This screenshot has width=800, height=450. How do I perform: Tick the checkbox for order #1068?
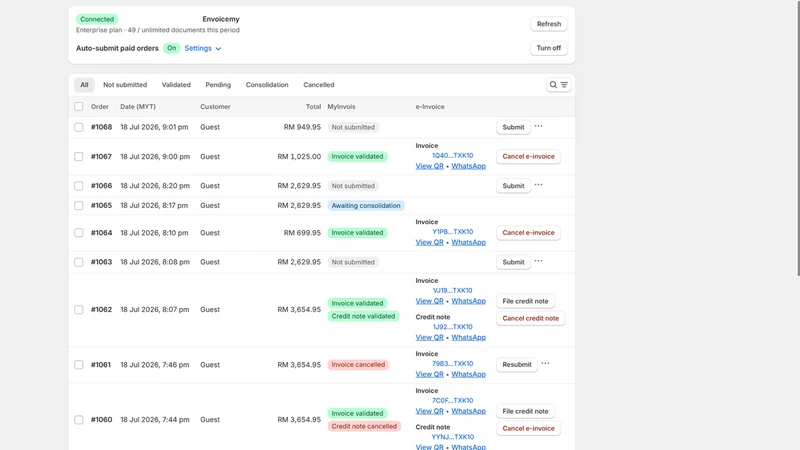[79, 127]
